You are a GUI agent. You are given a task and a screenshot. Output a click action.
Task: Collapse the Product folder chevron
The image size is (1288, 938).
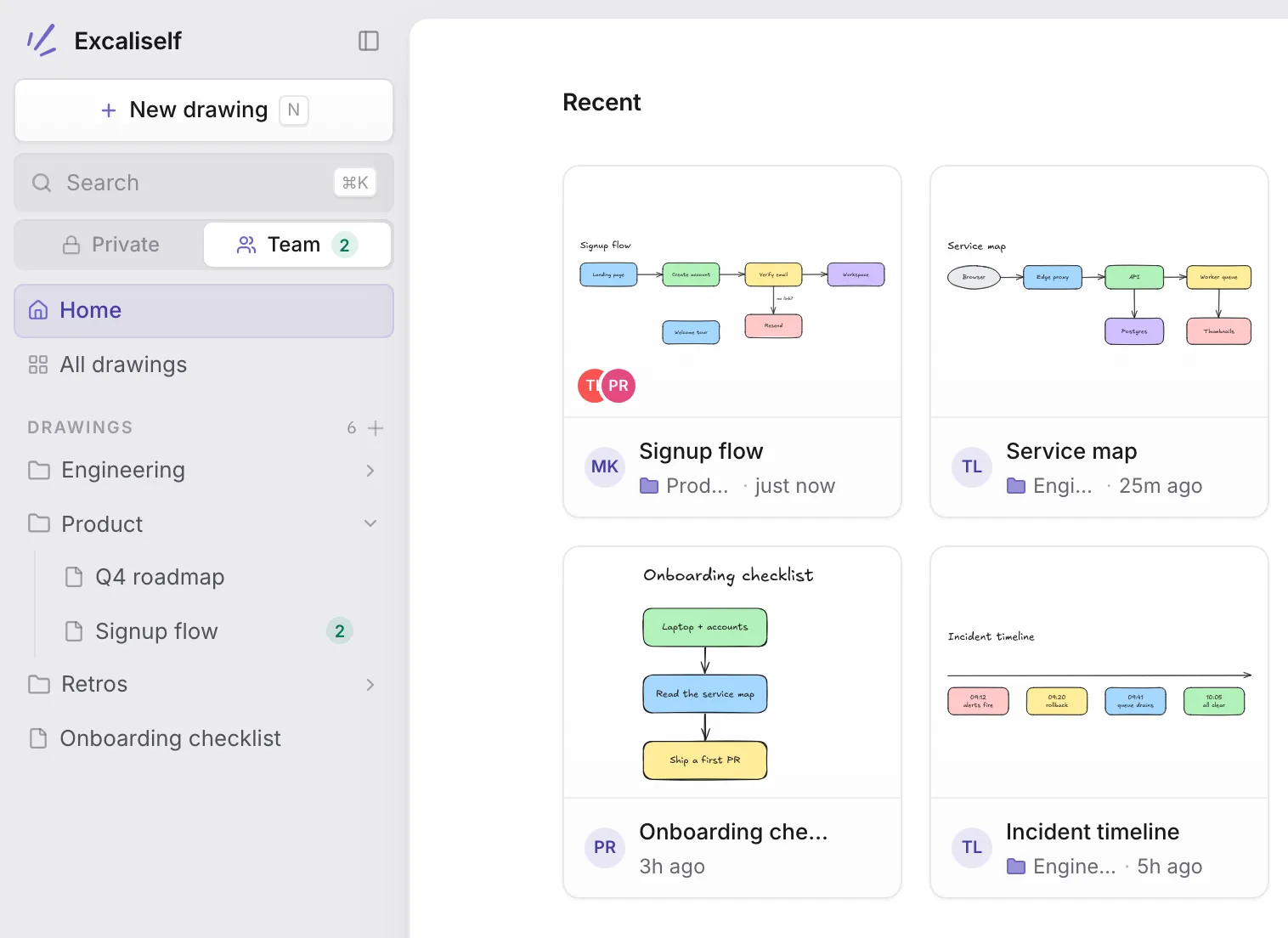(370, 523)
